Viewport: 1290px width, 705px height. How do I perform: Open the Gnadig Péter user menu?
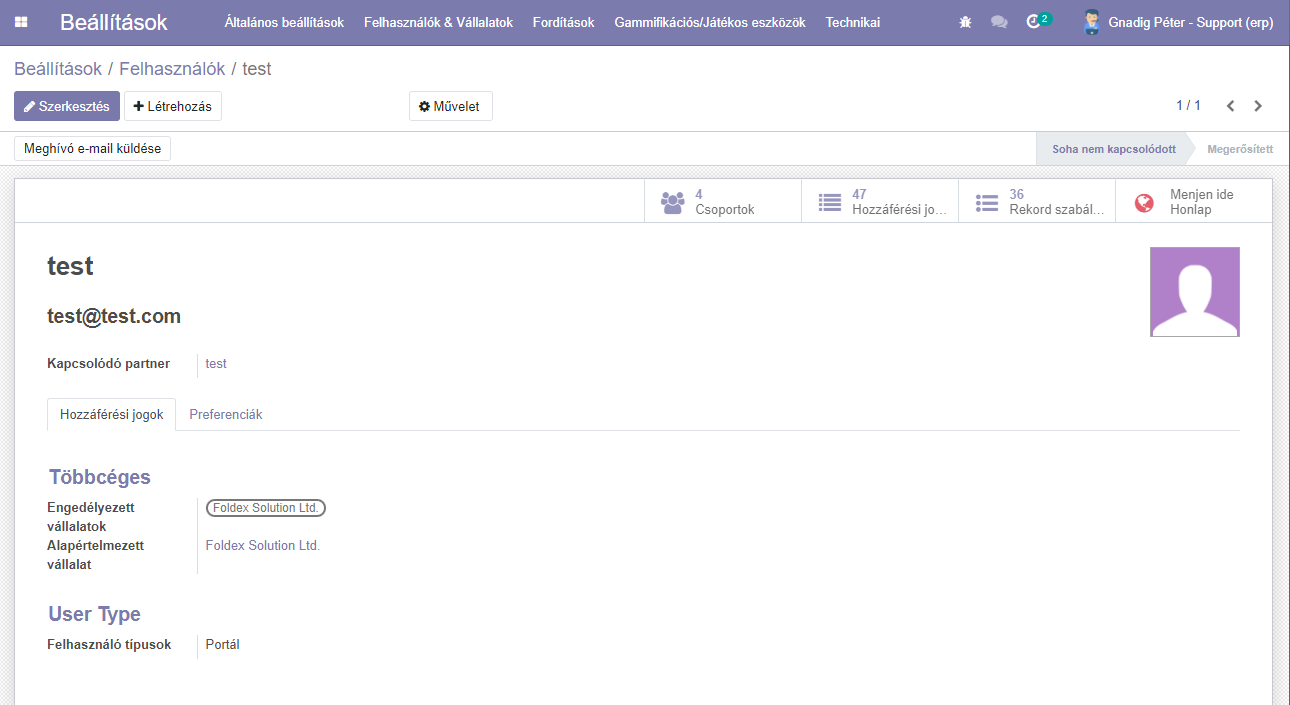tap(1178, 22)
